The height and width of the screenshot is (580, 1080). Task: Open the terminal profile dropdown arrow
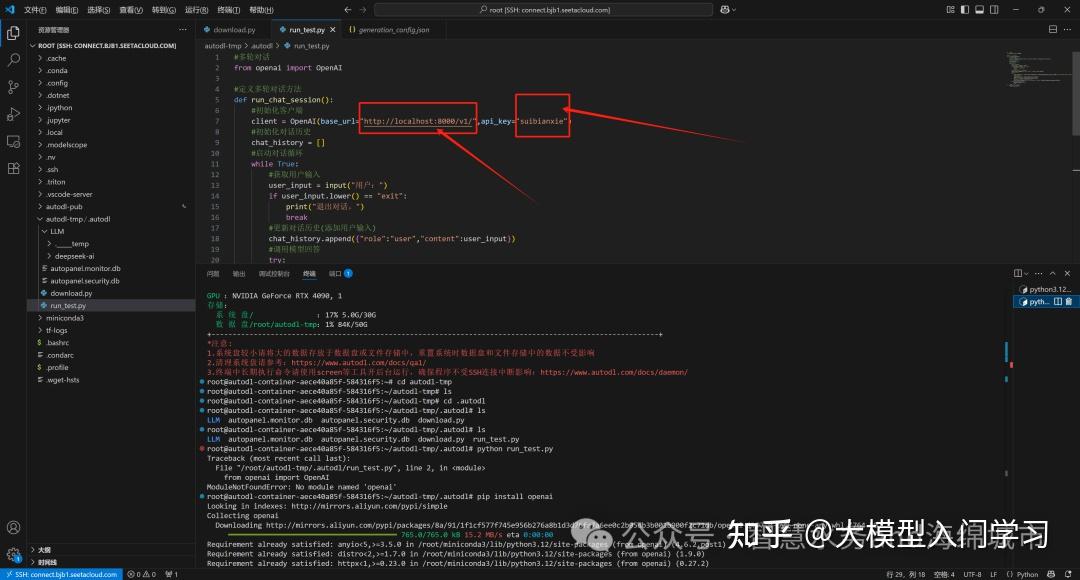click(x=1028, y=273)
